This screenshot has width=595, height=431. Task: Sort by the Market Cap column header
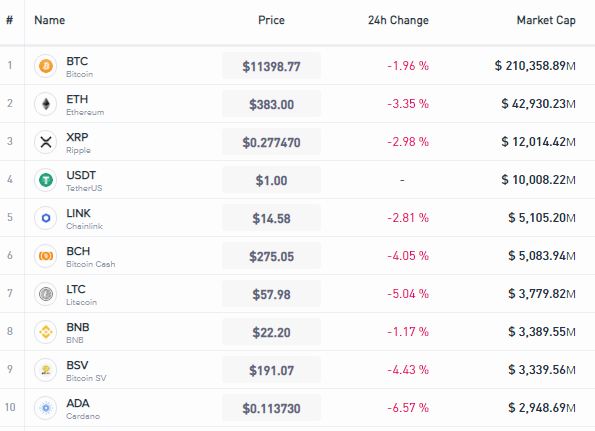(x=546, y=20)
